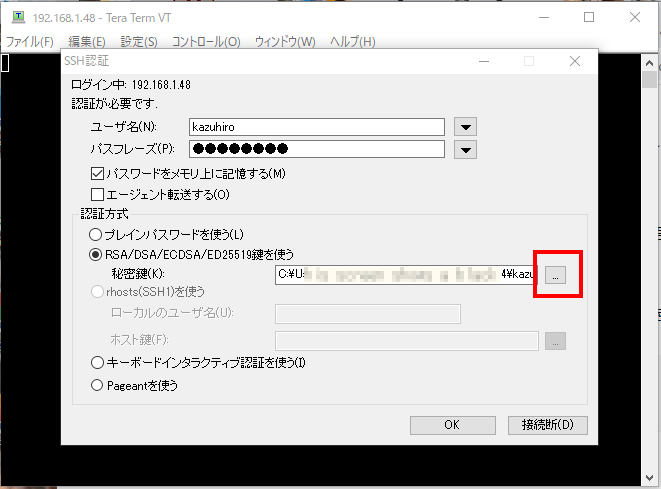This screenshot has width=661, height=489.
Task: Click the 接続断(D) disconnect button
Action: coord(546,425)
